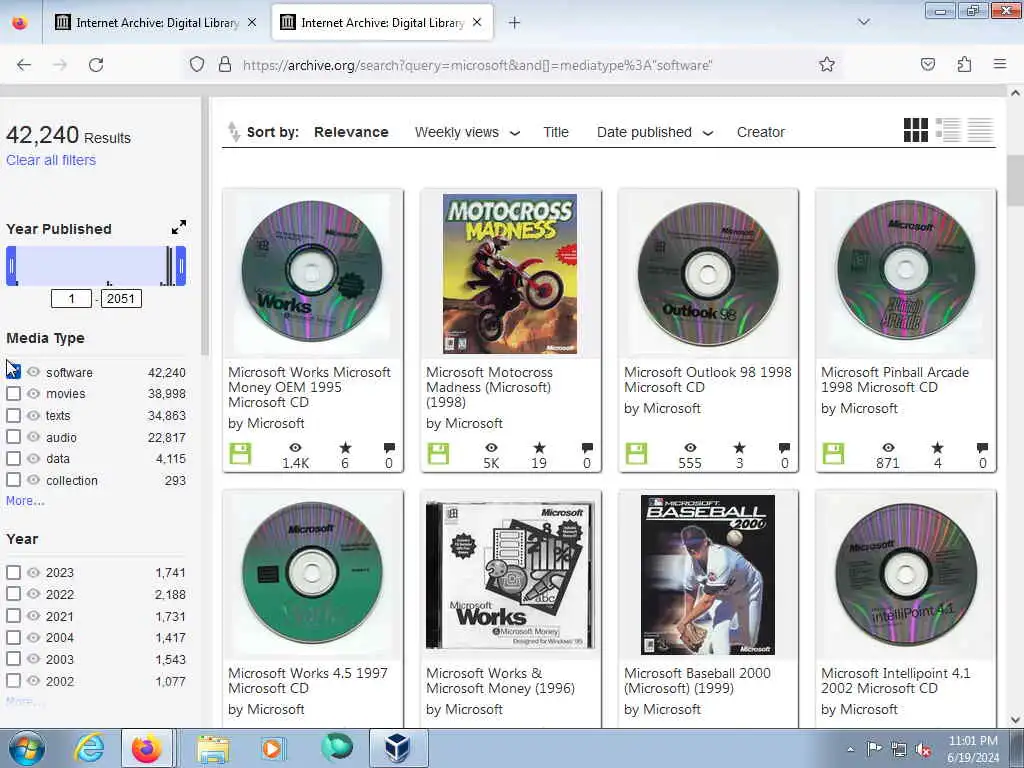Reload the page with the refresh icon
The height and width of the screenshot is (768, 1024).
pyautogui.click(x=96, y=65)
